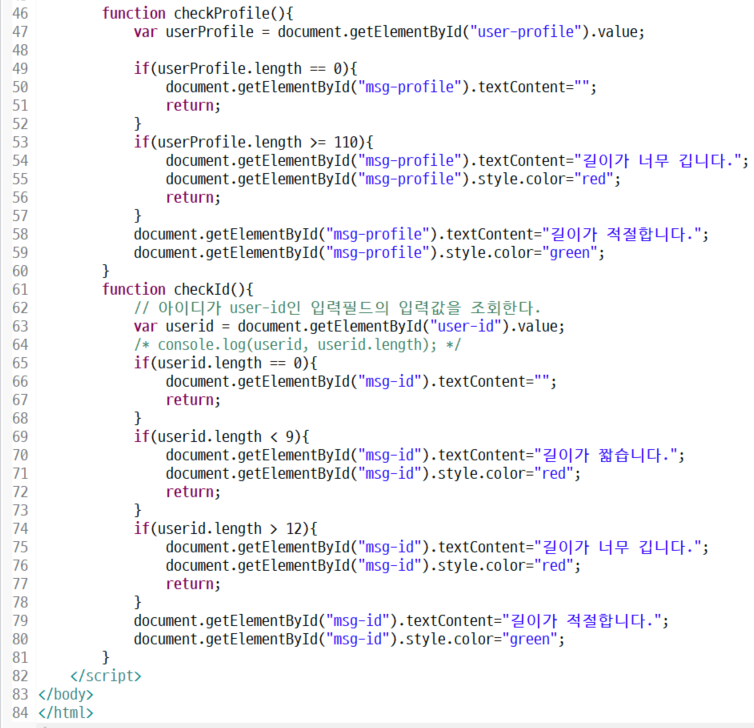Screen dimensions: 754x728
Task: Click the return keyword on line 72
Action: click(189, 492)
